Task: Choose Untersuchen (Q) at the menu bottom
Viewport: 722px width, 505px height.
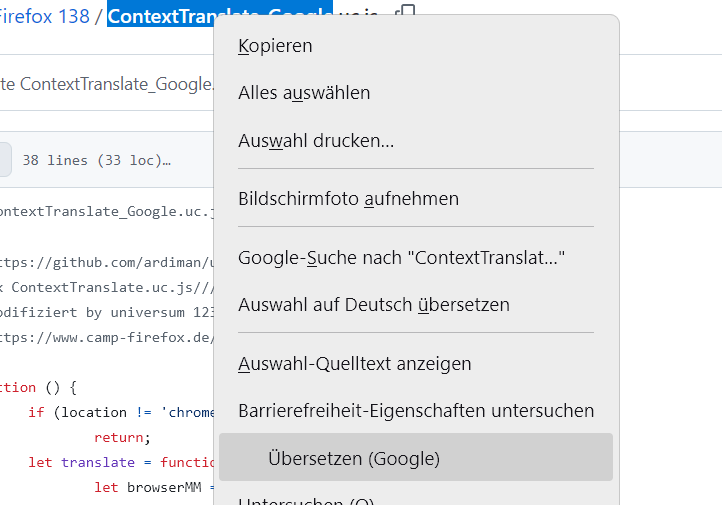Action: click(x=305, y=500)
